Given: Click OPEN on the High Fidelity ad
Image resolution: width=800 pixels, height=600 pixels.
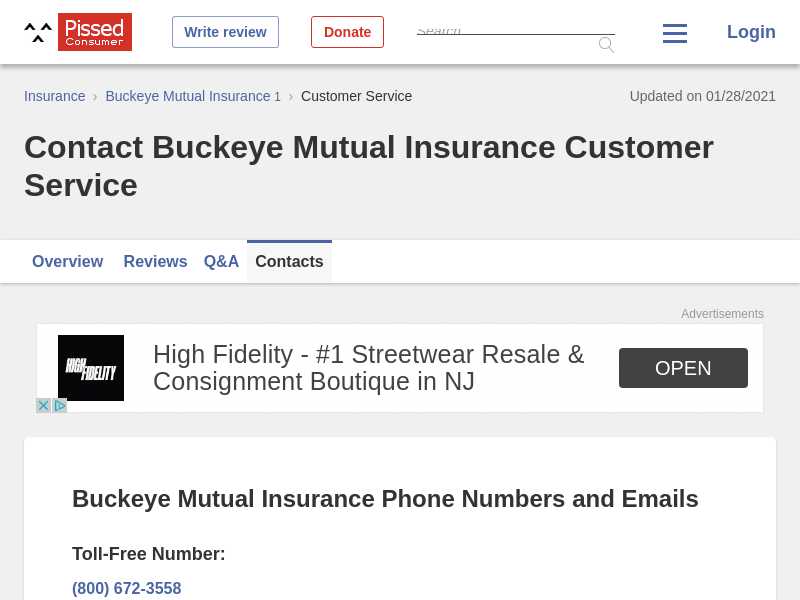Looking at the screenshot, I should [683, 368].
